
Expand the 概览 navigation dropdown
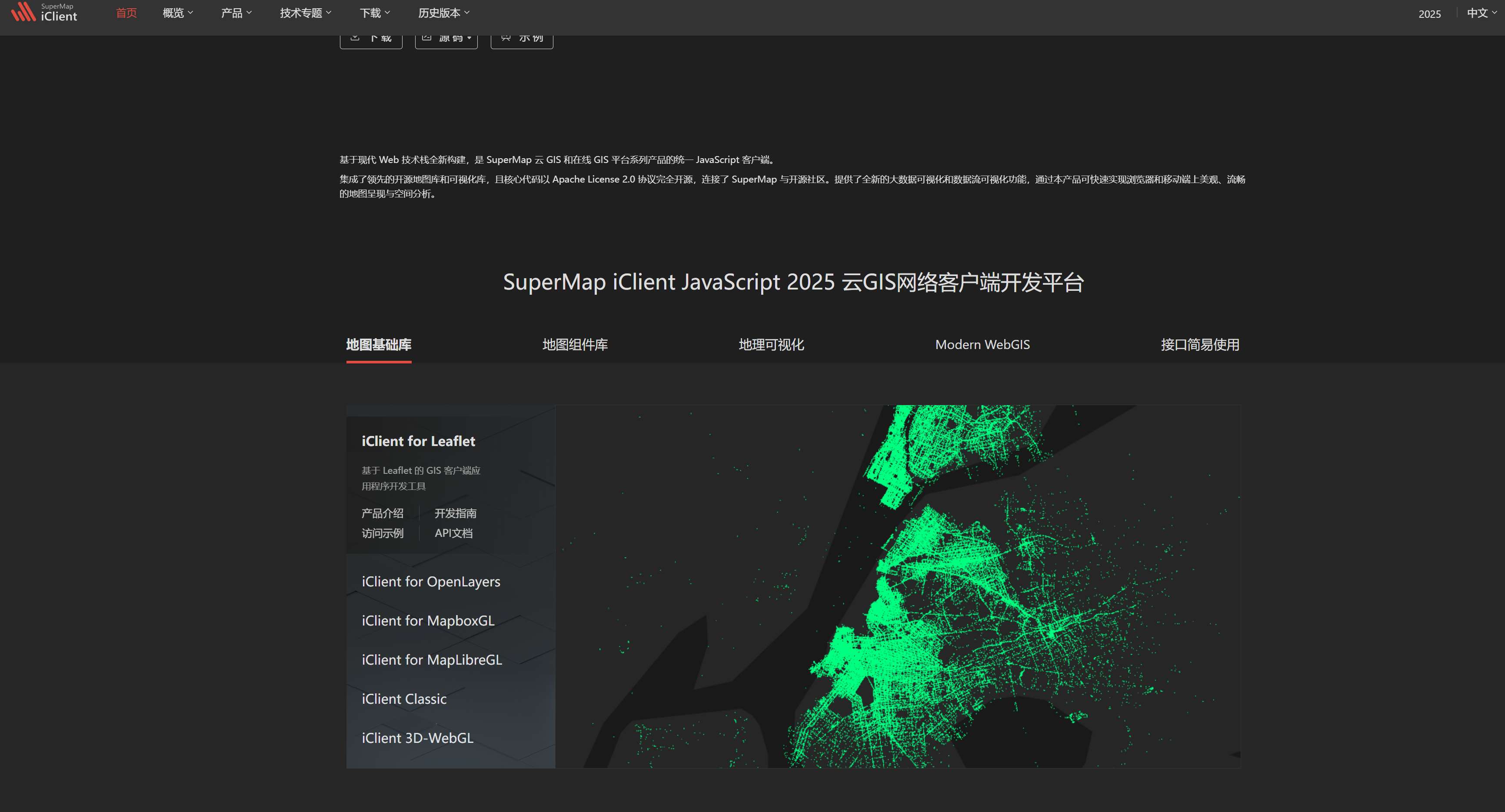pyautogui.click(x=178, y=13)
